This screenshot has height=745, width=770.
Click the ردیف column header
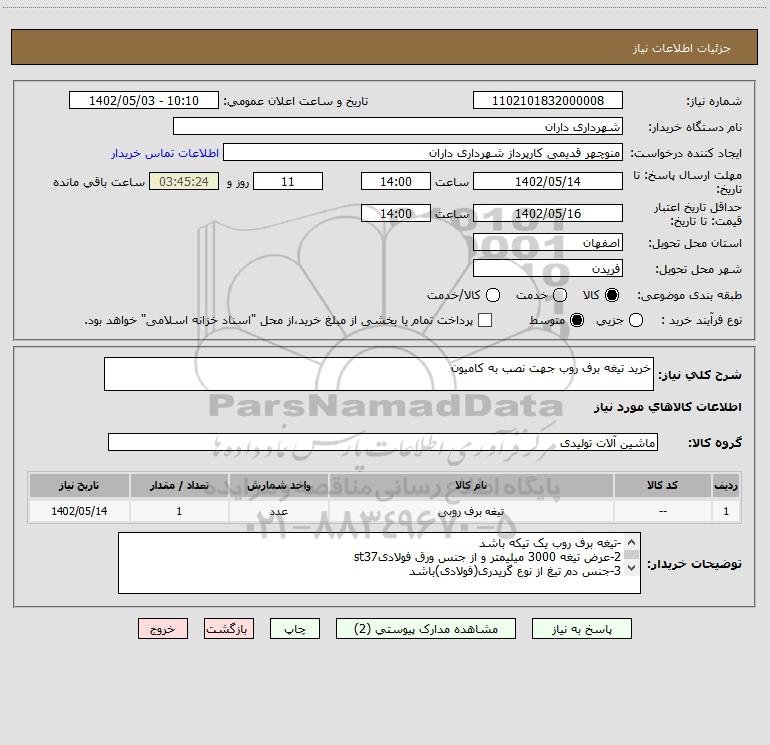726,486
